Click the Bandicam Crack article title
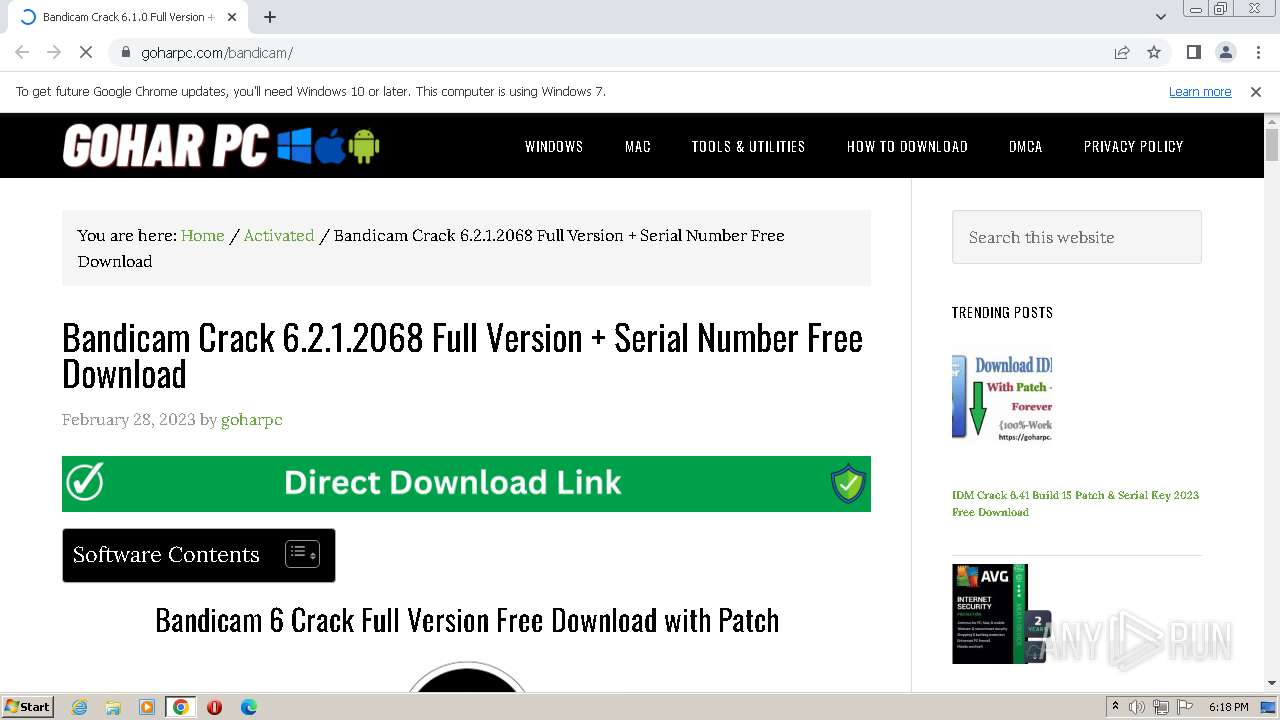This screenshot has height=720, width=1280. [462, 356]
